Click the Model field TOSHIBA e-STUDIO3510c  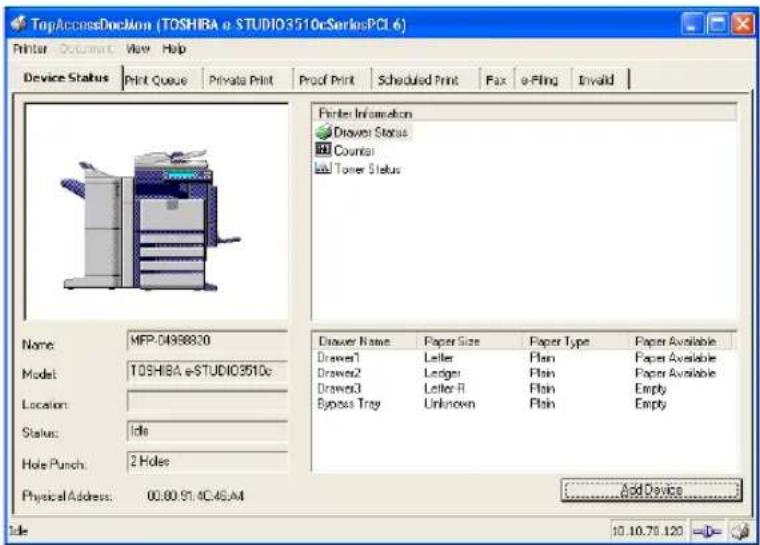click(207, 371)
